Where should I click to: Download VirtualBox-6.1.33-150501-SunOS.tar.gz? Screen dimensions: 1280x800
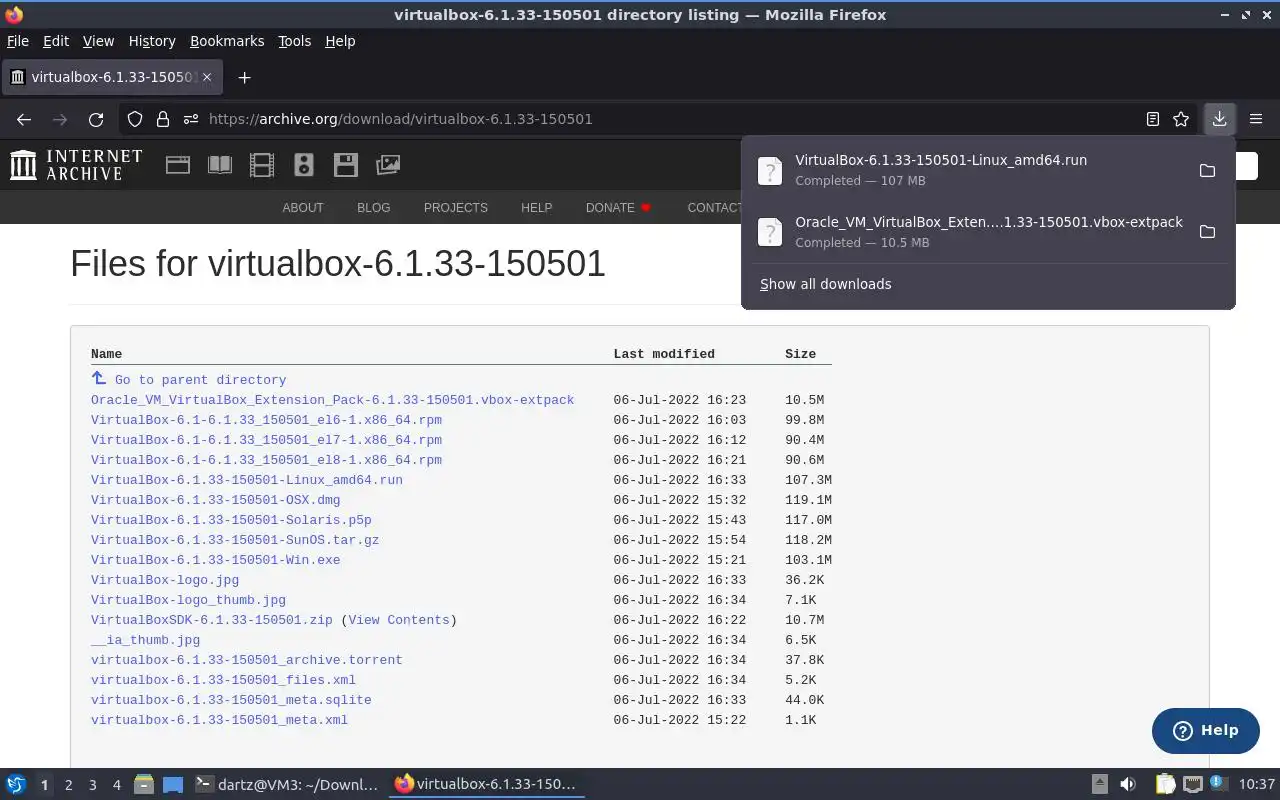(x=235, y=540)
